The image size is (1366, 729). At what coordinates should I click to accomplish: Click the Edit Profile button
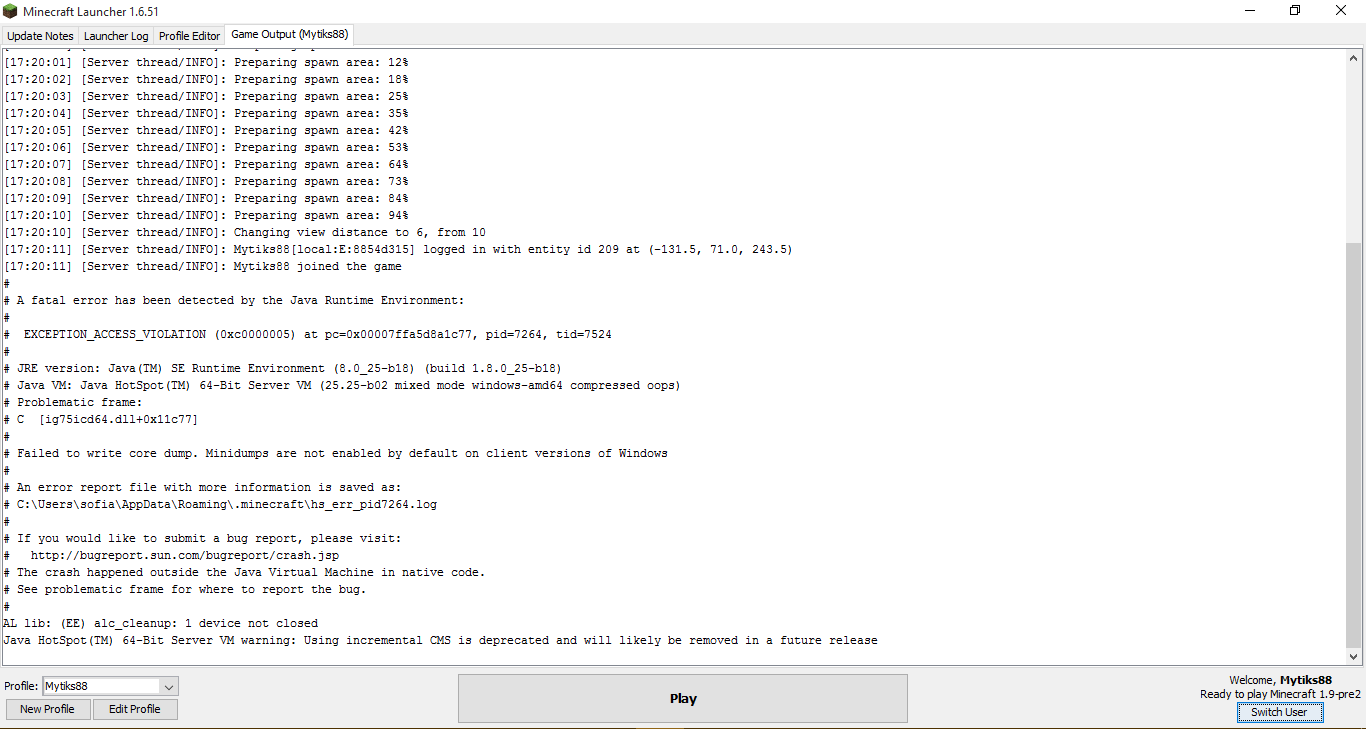pos(135,709)
